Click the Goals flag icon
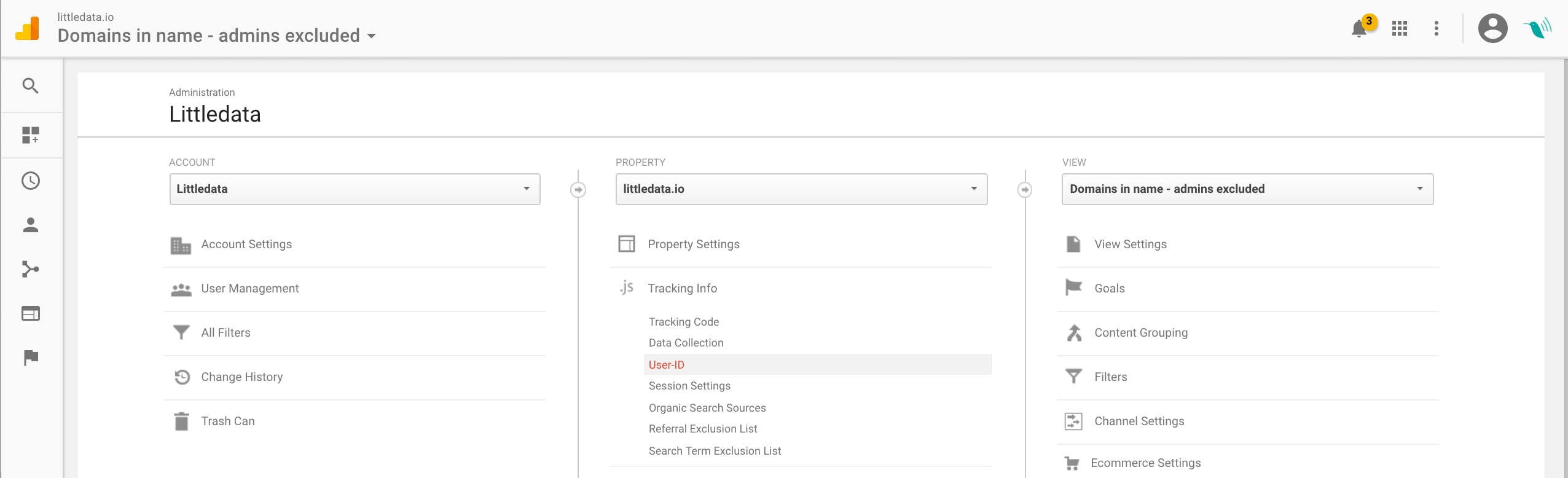The height and width of the screenshot is (478, 1568). coord(1073,288)
